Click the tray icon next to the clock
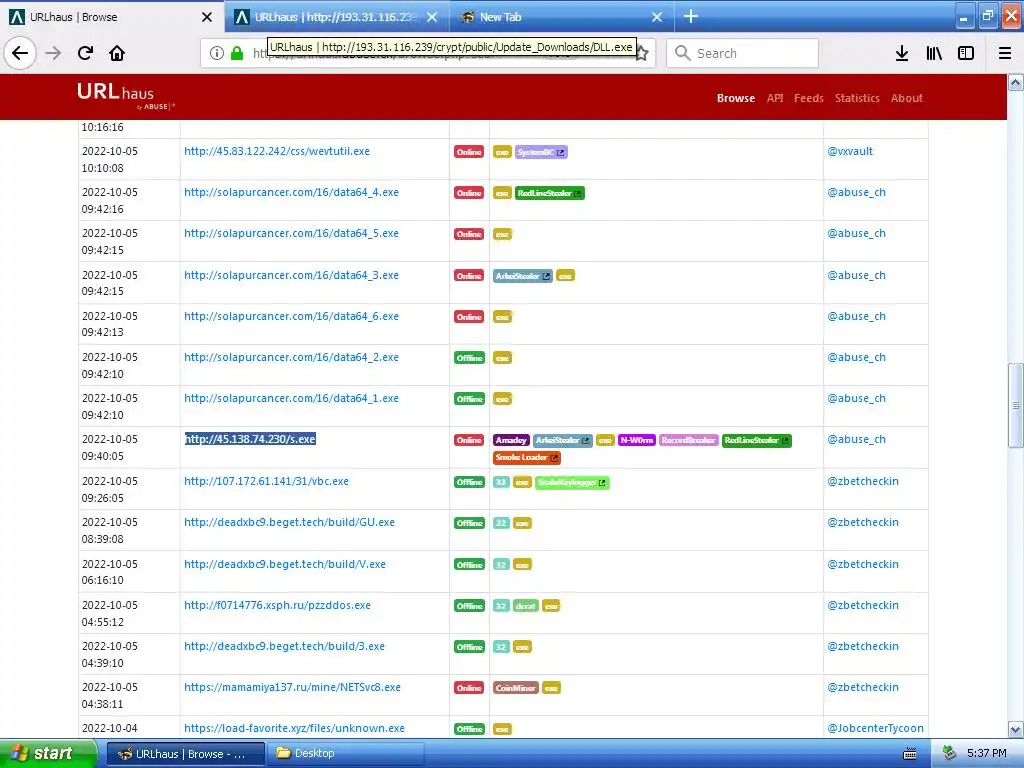1024x768 pixels. [x=950, y=753]
